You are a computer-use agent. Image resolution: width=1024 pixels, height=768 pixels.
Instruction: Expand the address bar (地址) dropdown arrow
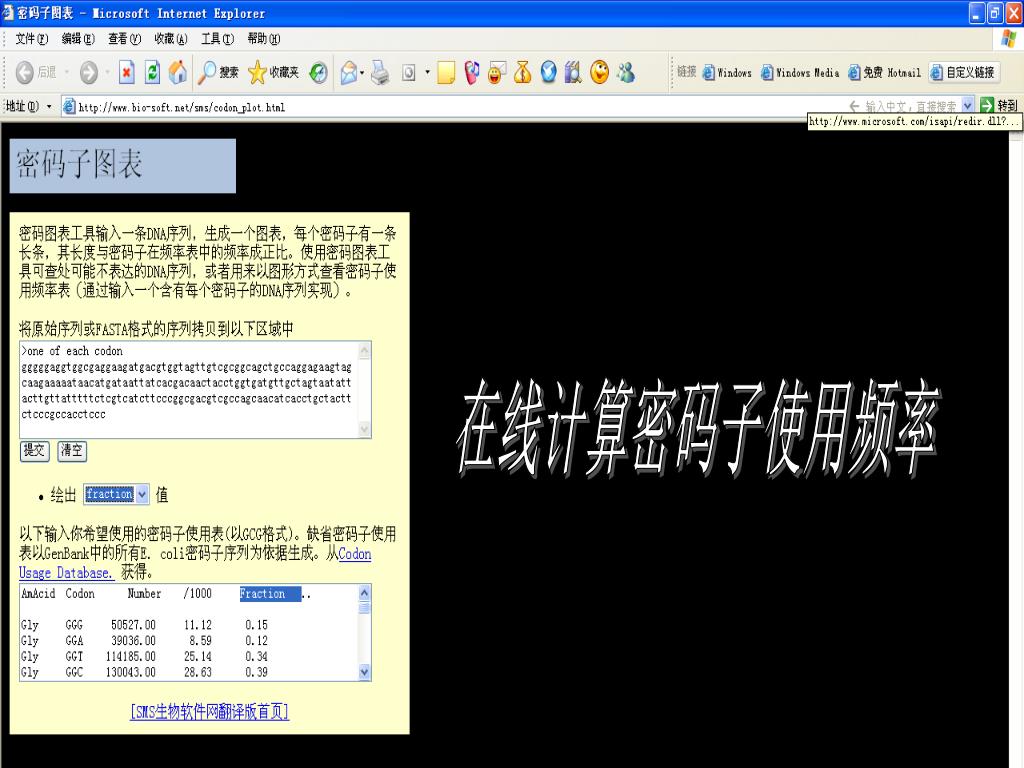click(x=49, y=106)
